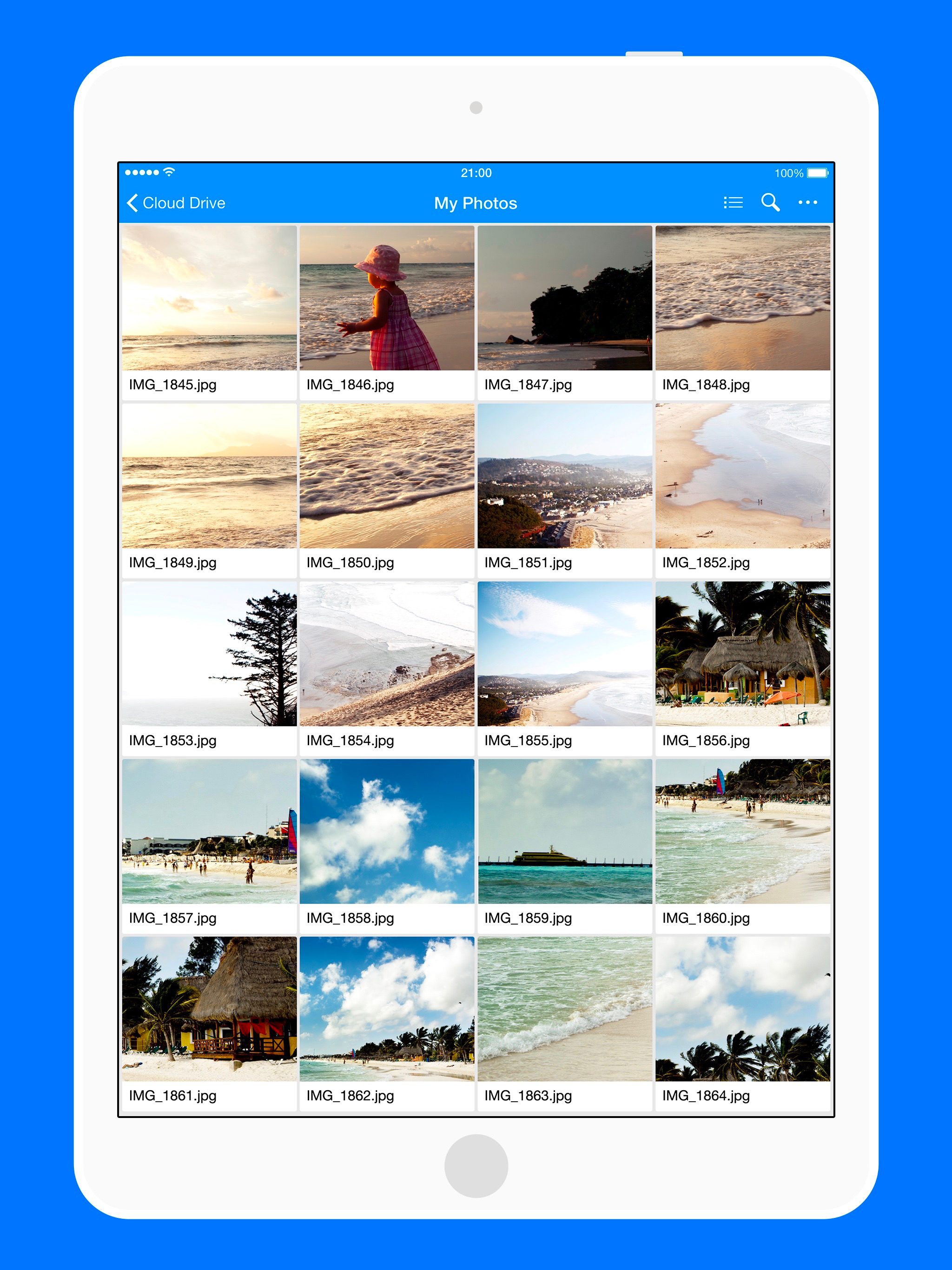Tap the back chevron arrow
The height and width of the screenshot is (1270, 952).
(132, 203)
